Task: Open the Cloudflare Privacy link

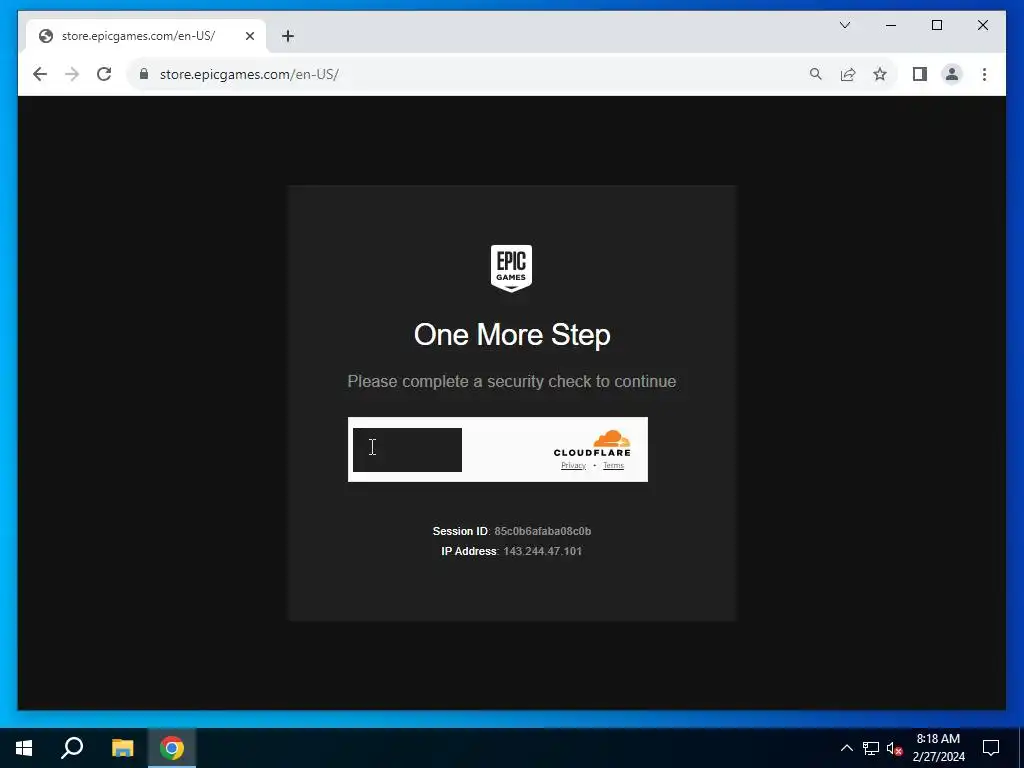Action: (573, 465)
